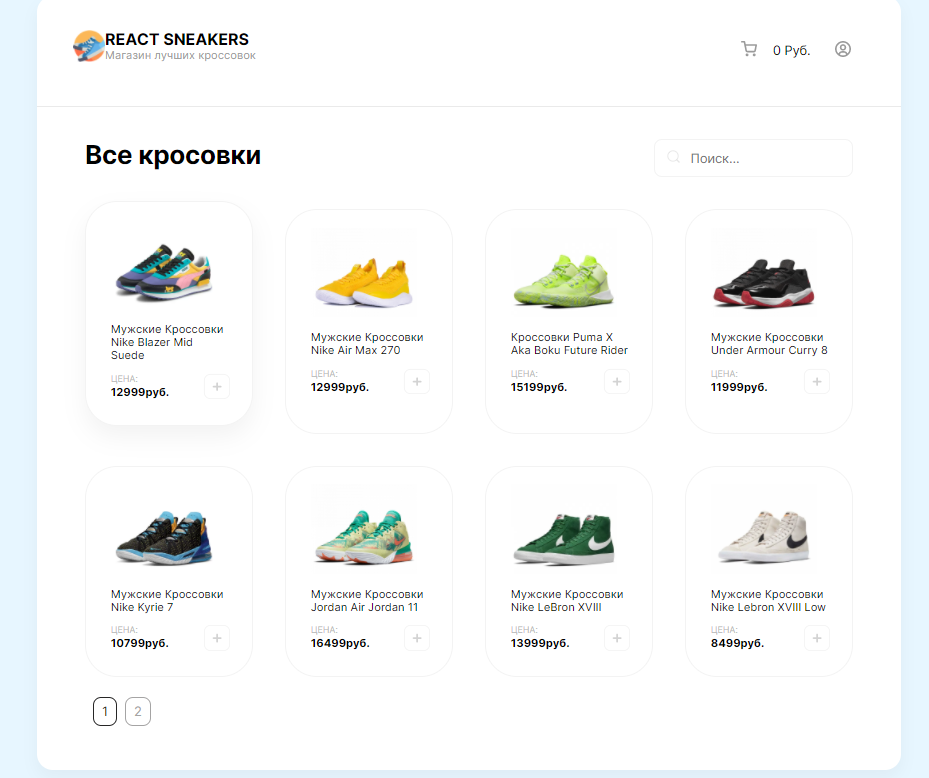Add Nike Air Max 270 to cart

point(417,382)
